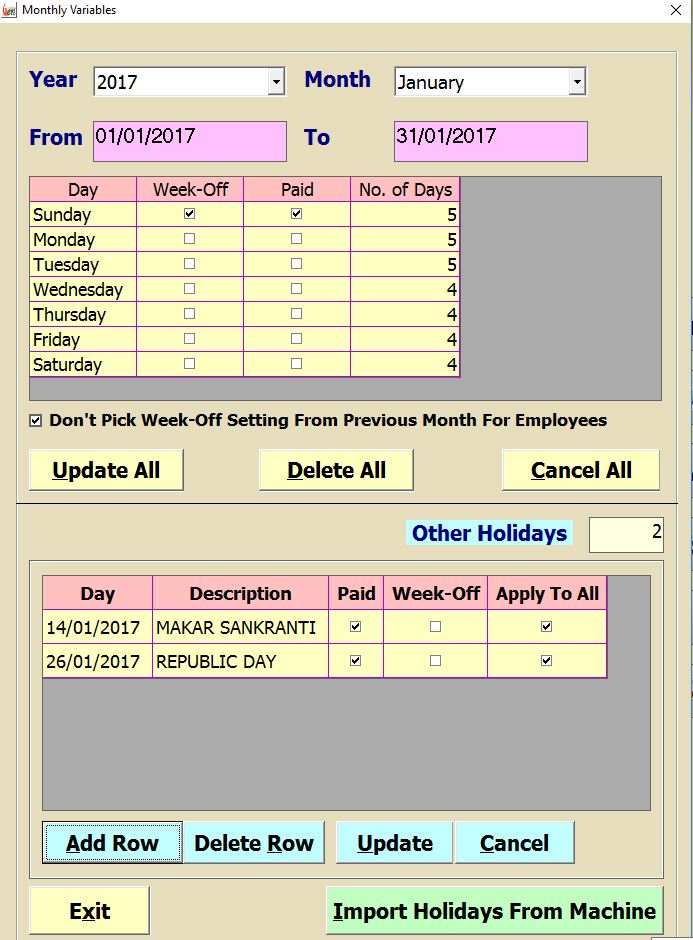Expand the Month dropdown list
The image size is (693, 940).
[x=576, y=82]
